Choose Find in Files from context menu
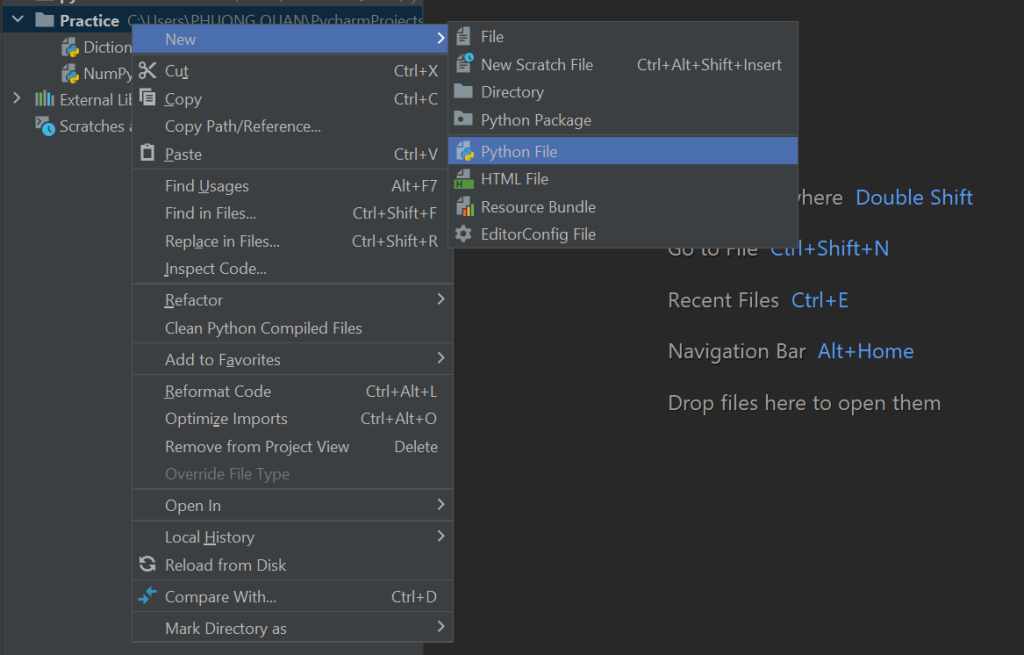 210,213
